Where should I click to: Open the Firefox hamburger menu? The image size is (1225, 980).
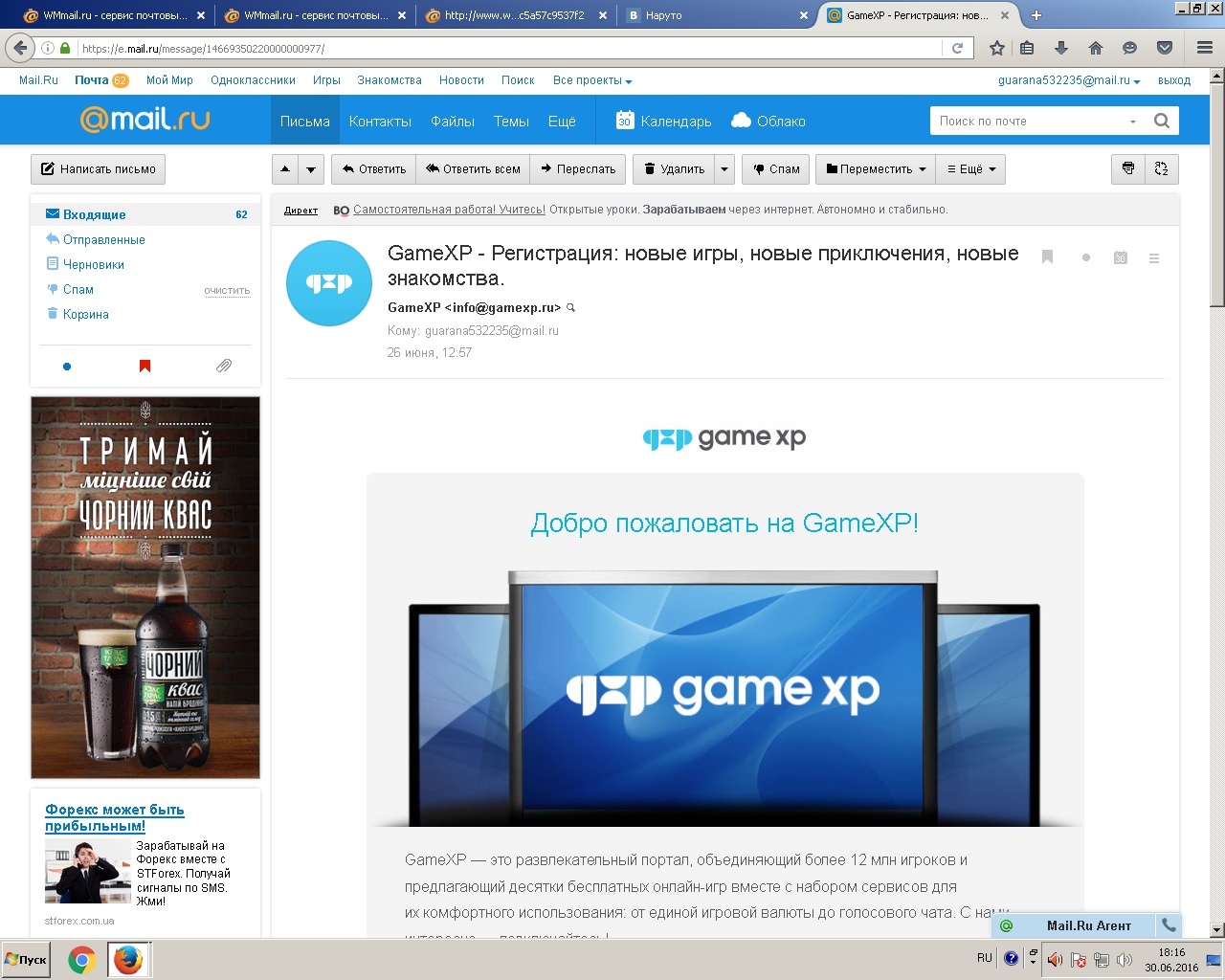pyautogui.click(x=1205, y=48)
